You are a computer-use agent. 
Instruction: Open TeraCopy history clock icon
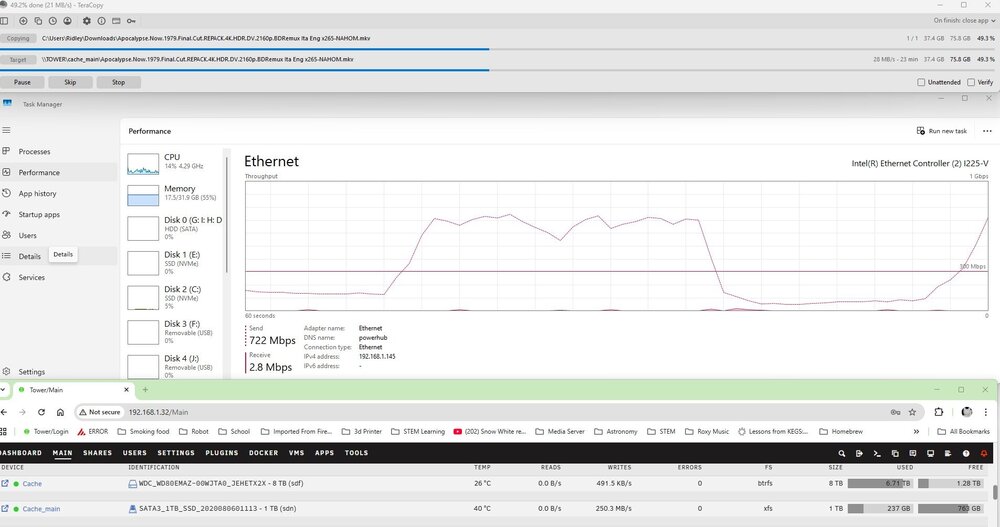(x=52, y=21)
